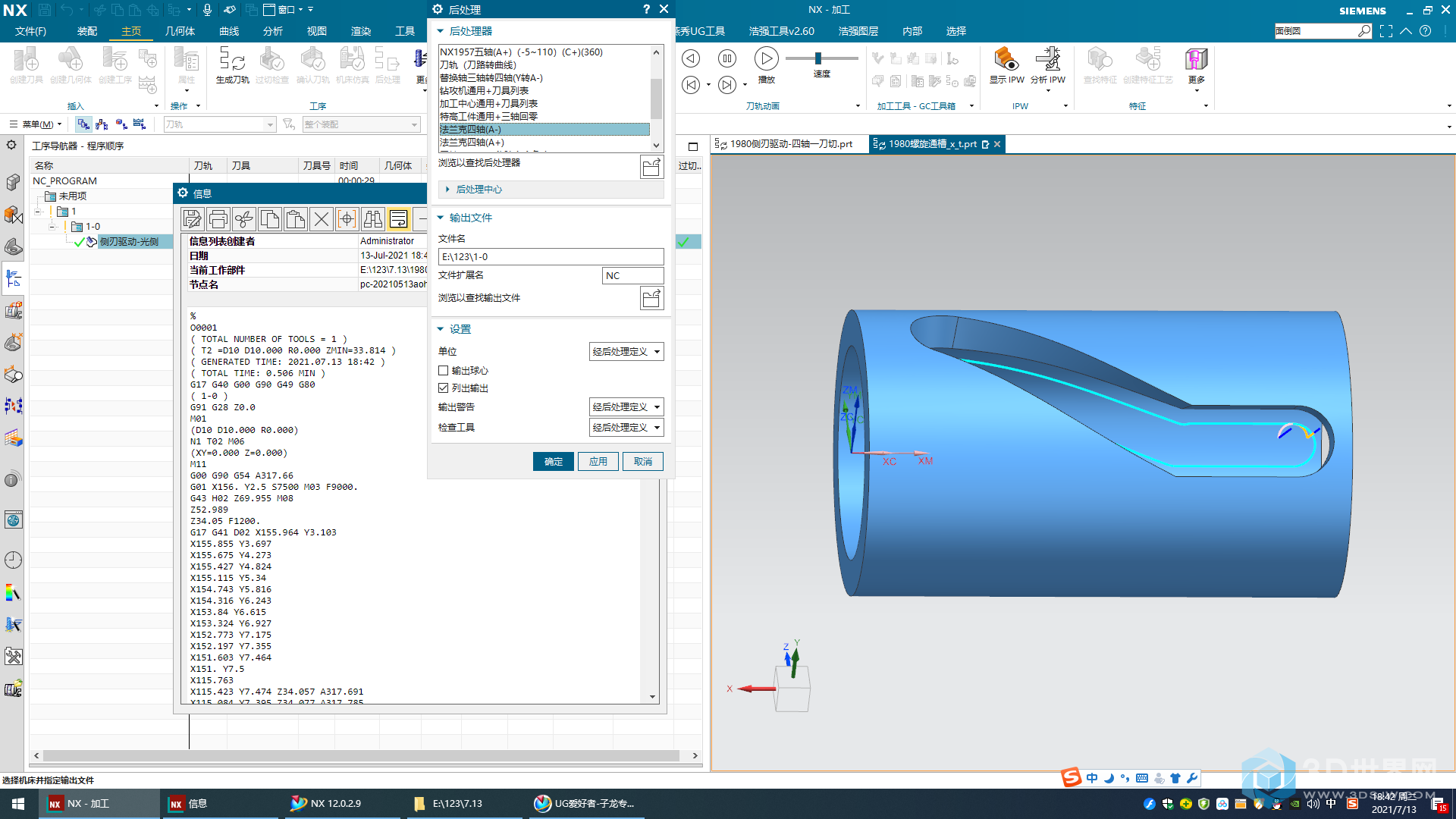Click the Info window's word wrap icon
The image size is (1456, 819).
click(399, 219)
